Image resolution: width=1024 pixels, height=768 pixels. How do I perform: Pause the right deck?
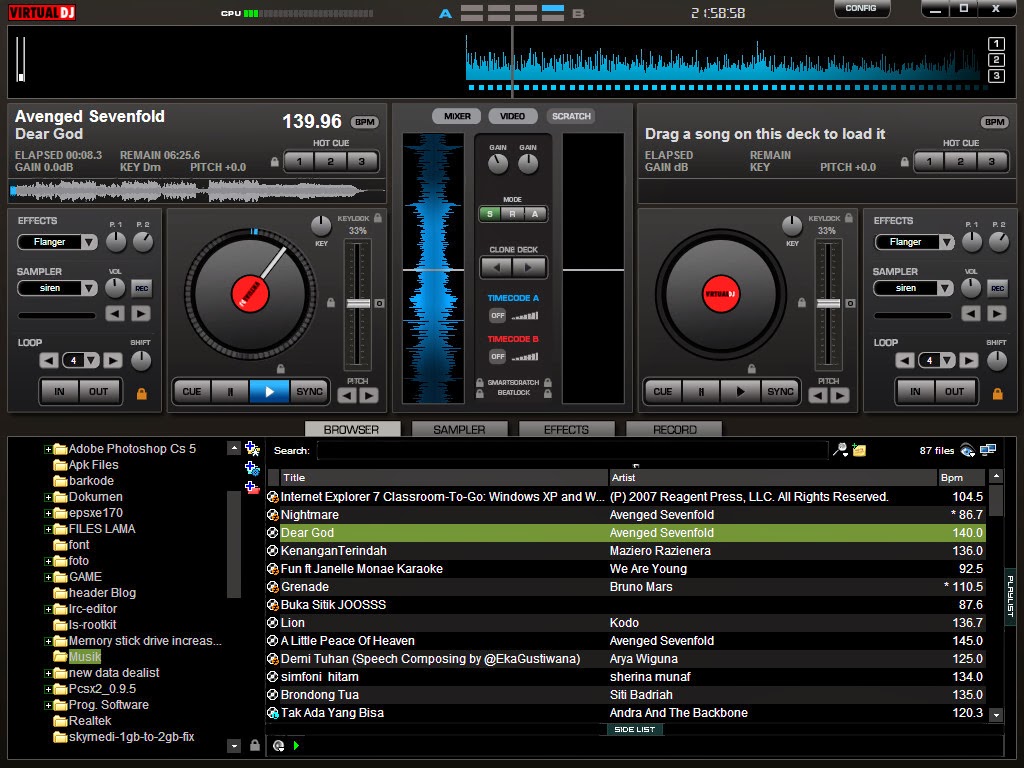(701, 392)
